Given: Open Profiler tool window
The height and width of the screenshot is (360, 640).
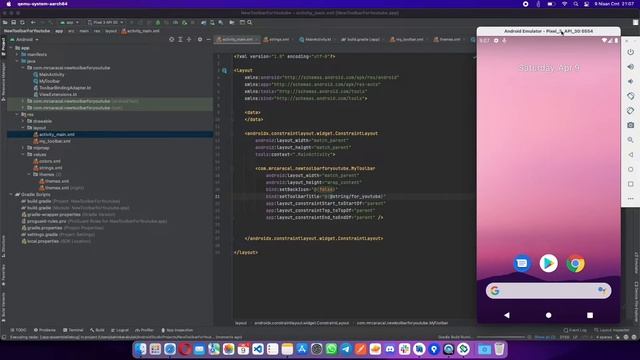Looking at the screenshot, I should (x=144, y=330).
